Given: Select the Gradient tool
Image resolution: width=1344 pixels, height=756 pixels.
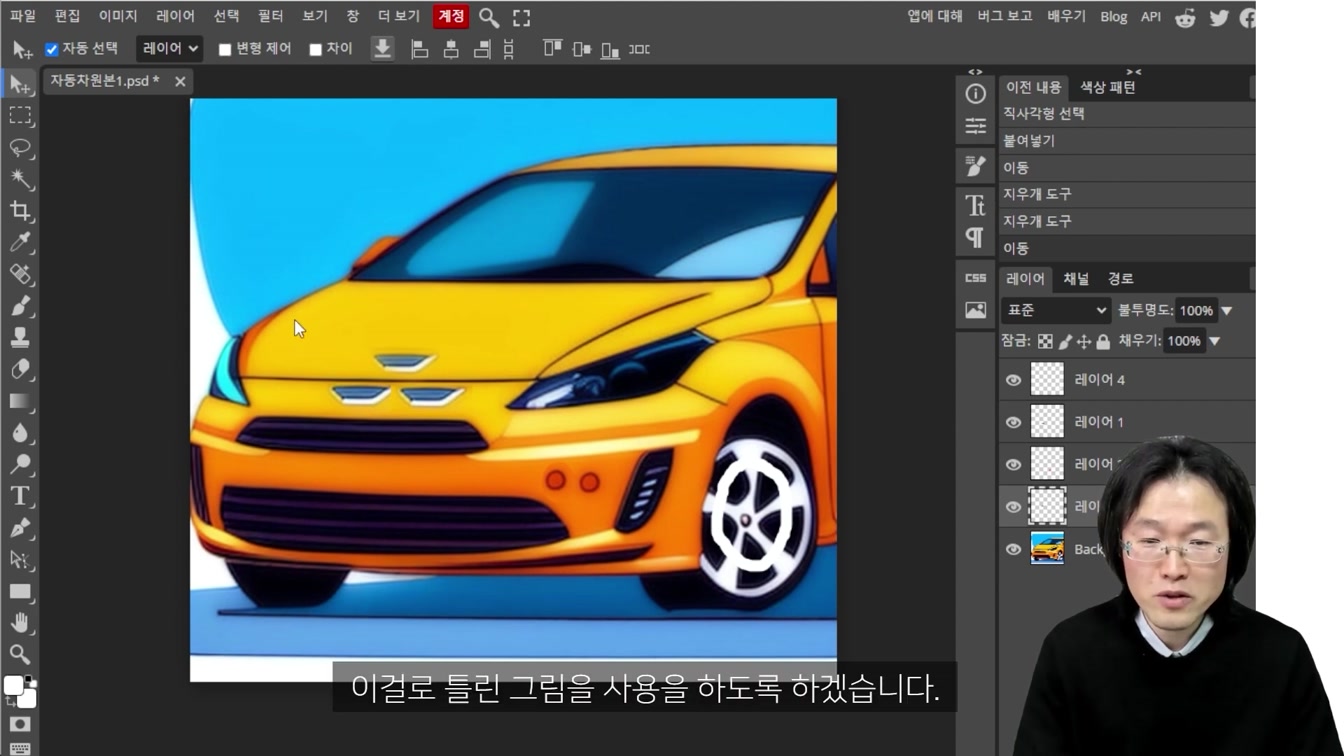Looking at the screenshot, I should point(20,401).
